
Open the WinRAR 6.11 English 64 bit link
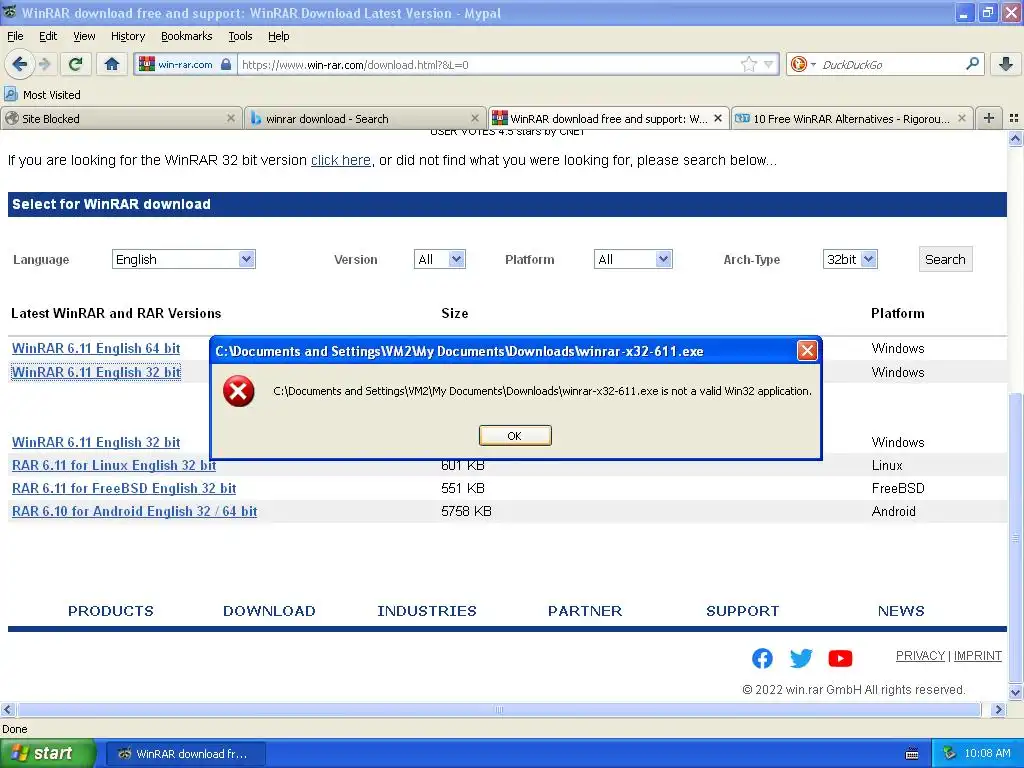point(96,348)
